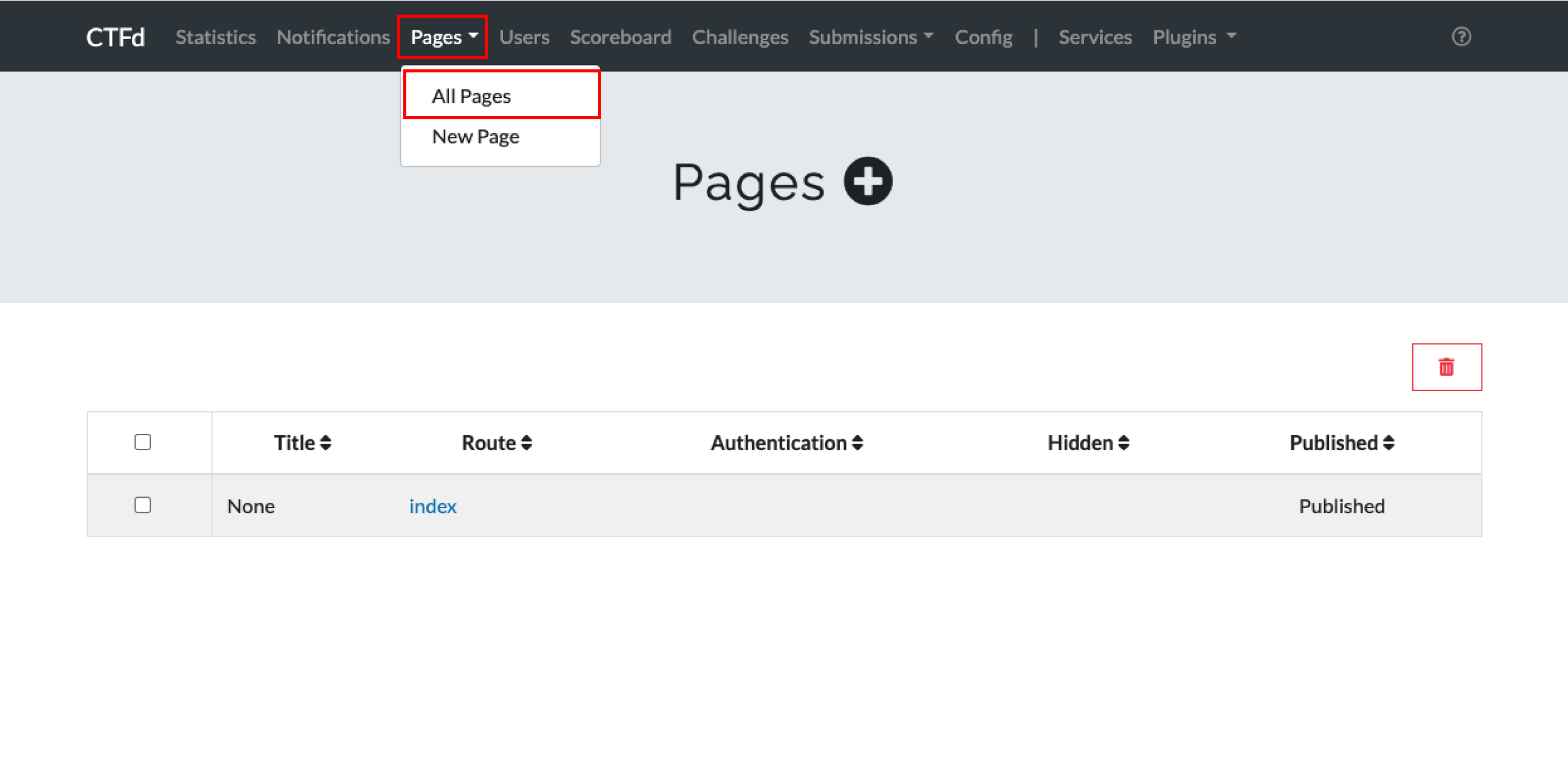Expand the Plugins dropdown menu
Screen dimensions: 1568x763
click(x=1194, y=37)
